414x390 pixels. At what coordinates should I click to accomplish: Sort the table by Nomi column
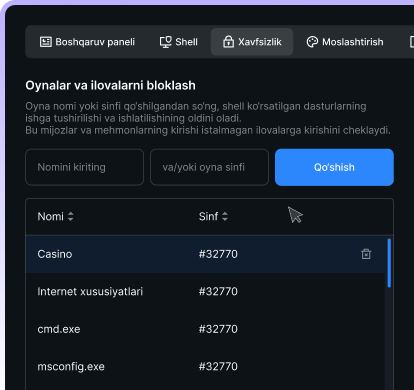[56, 217]
